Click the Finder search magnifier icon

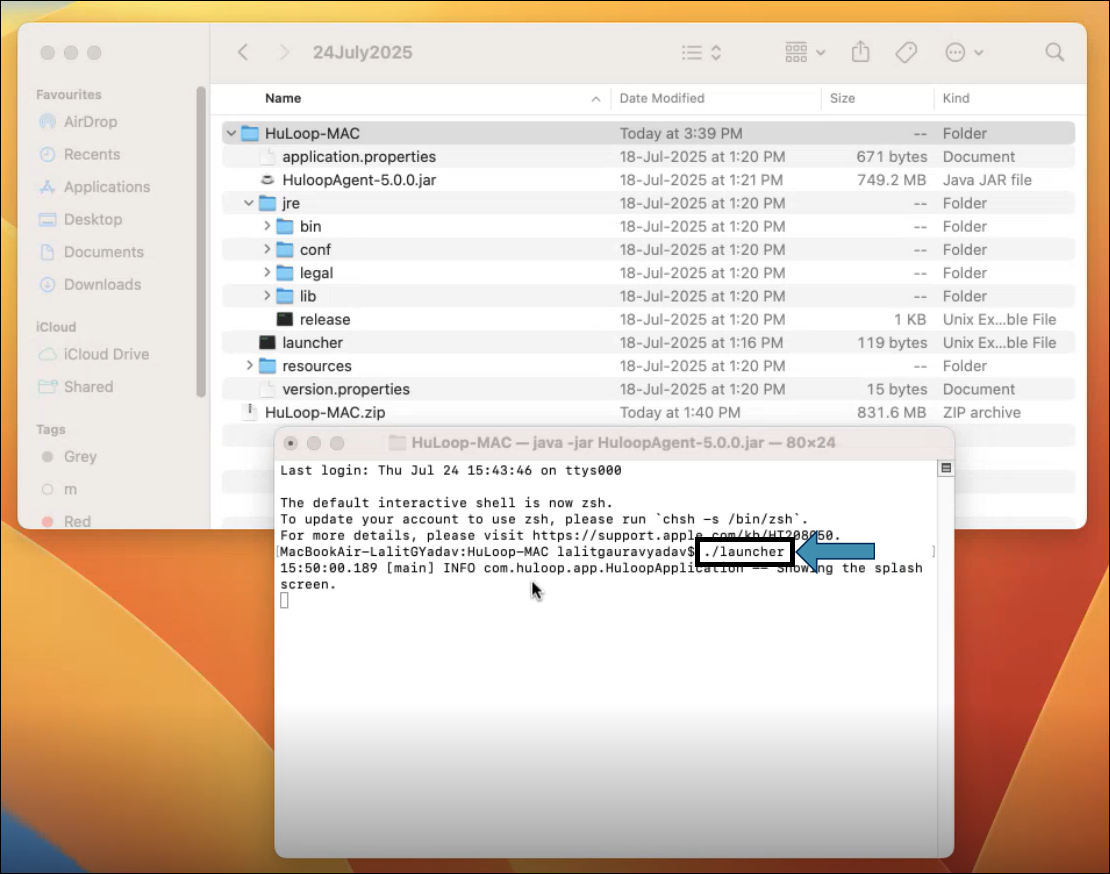[x=1054, y=52]
